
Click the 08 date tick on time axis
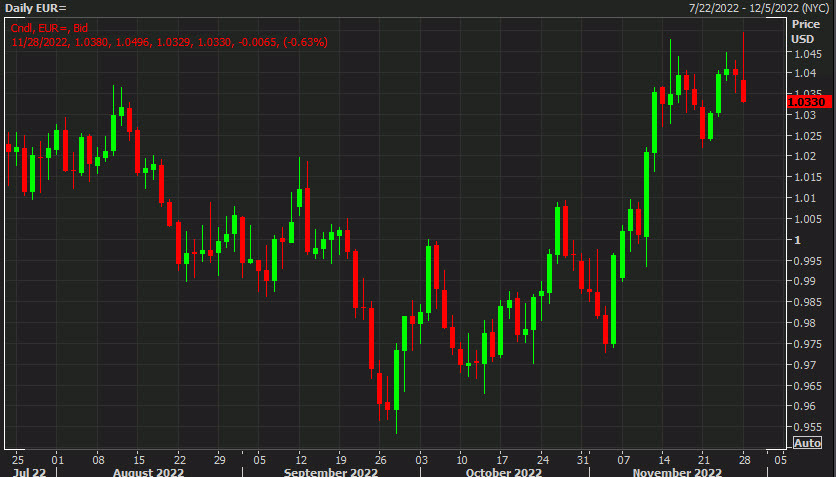click(x=98, y=459)
